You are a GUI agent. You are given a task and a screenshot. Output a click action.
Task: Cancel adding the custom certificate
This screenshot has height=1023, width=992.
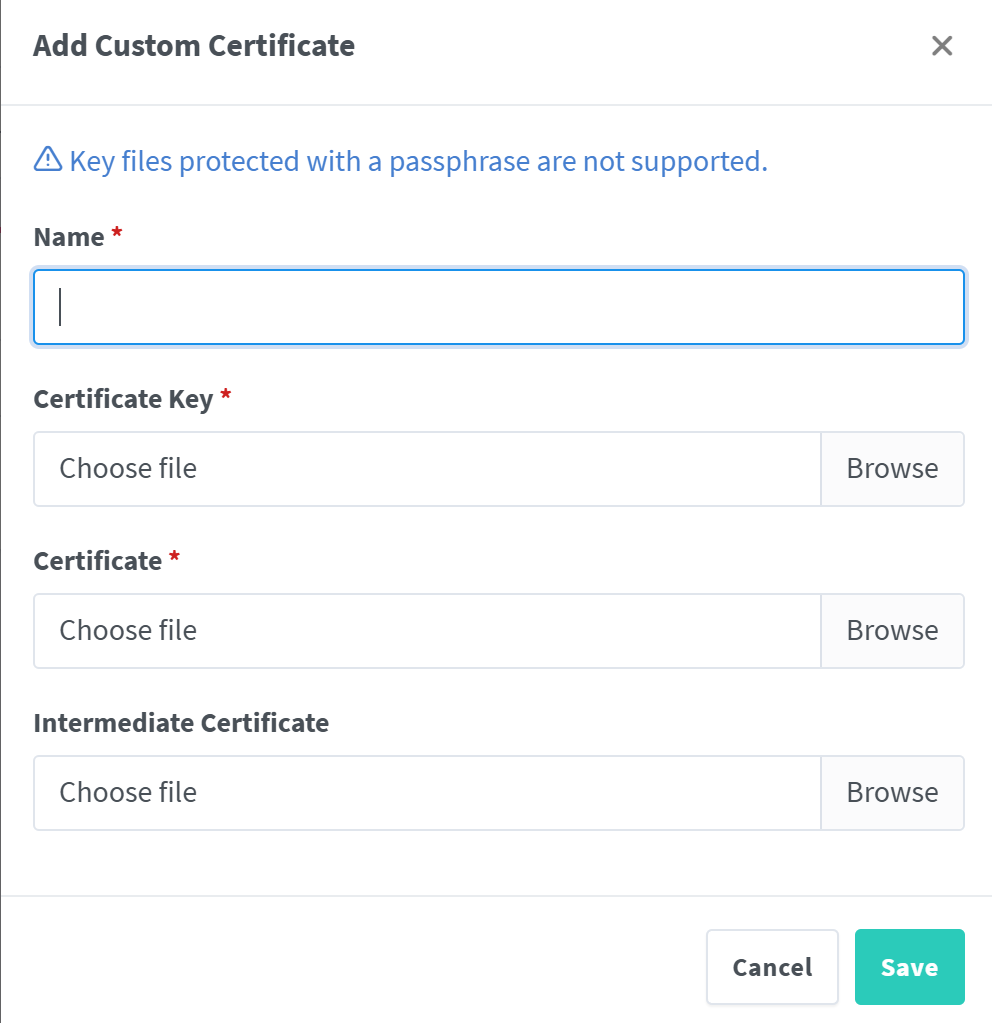pyautogui.click(x=772, y=967)
